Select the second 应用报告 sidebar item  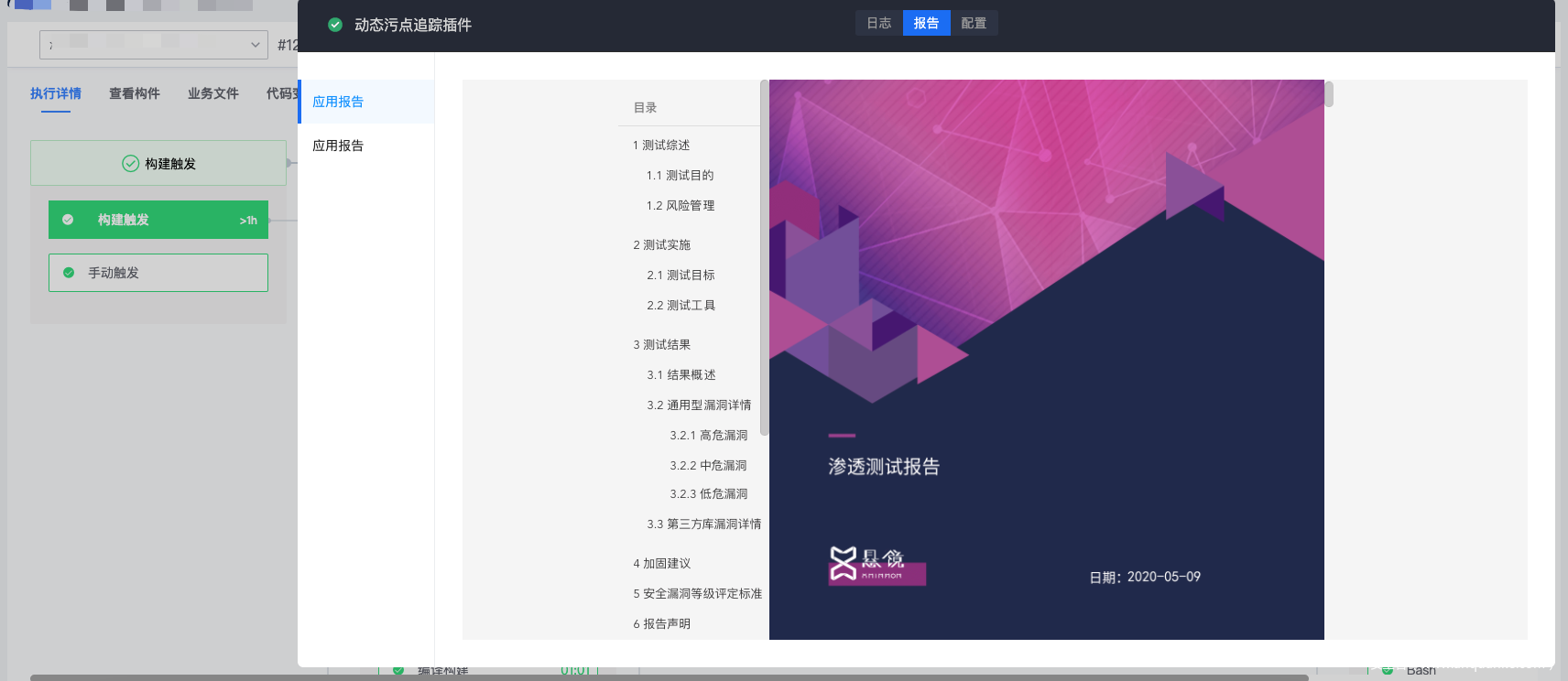pos(338,146)
